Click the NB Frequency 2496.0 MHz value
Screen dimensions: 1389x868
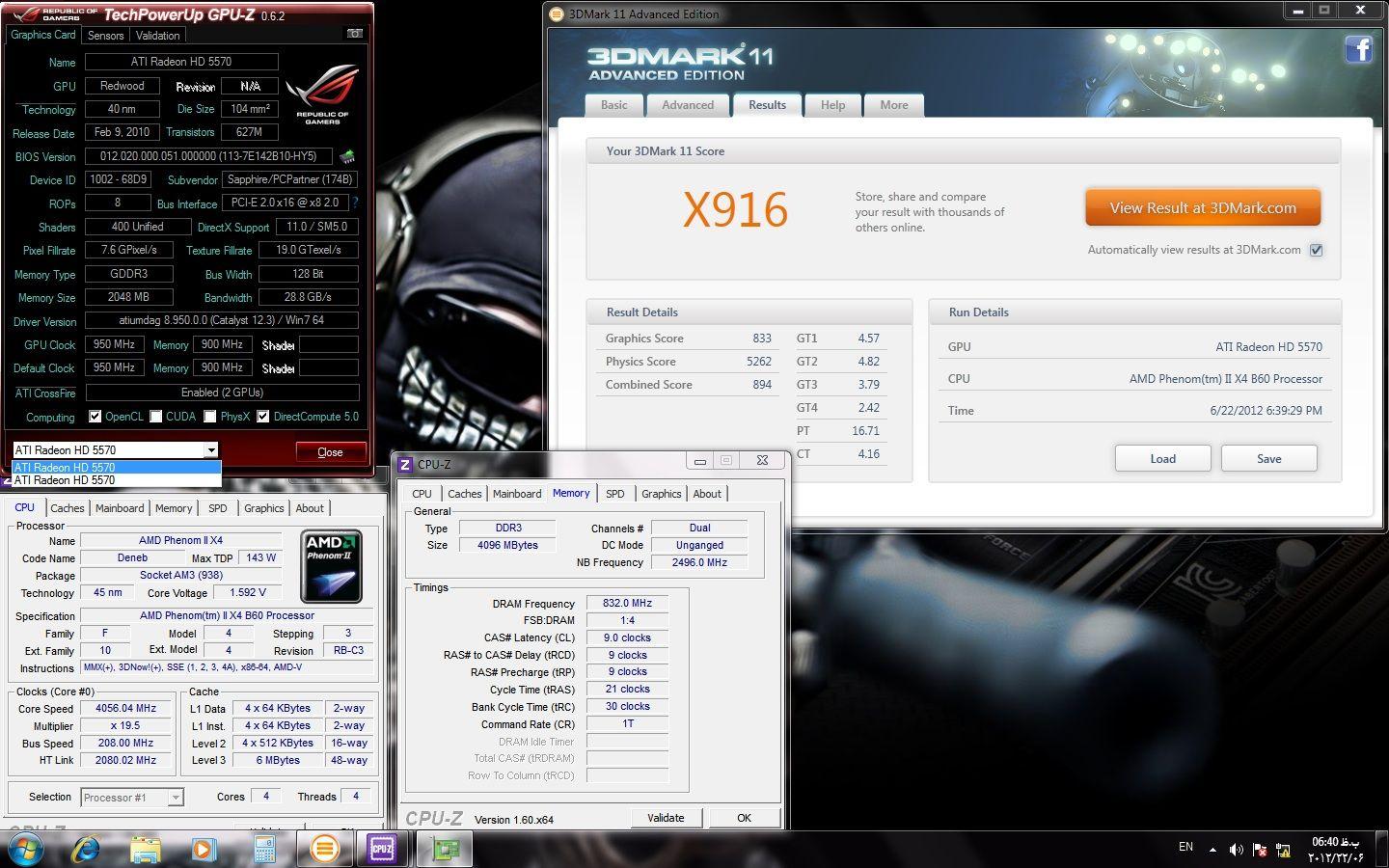(699, 562)
